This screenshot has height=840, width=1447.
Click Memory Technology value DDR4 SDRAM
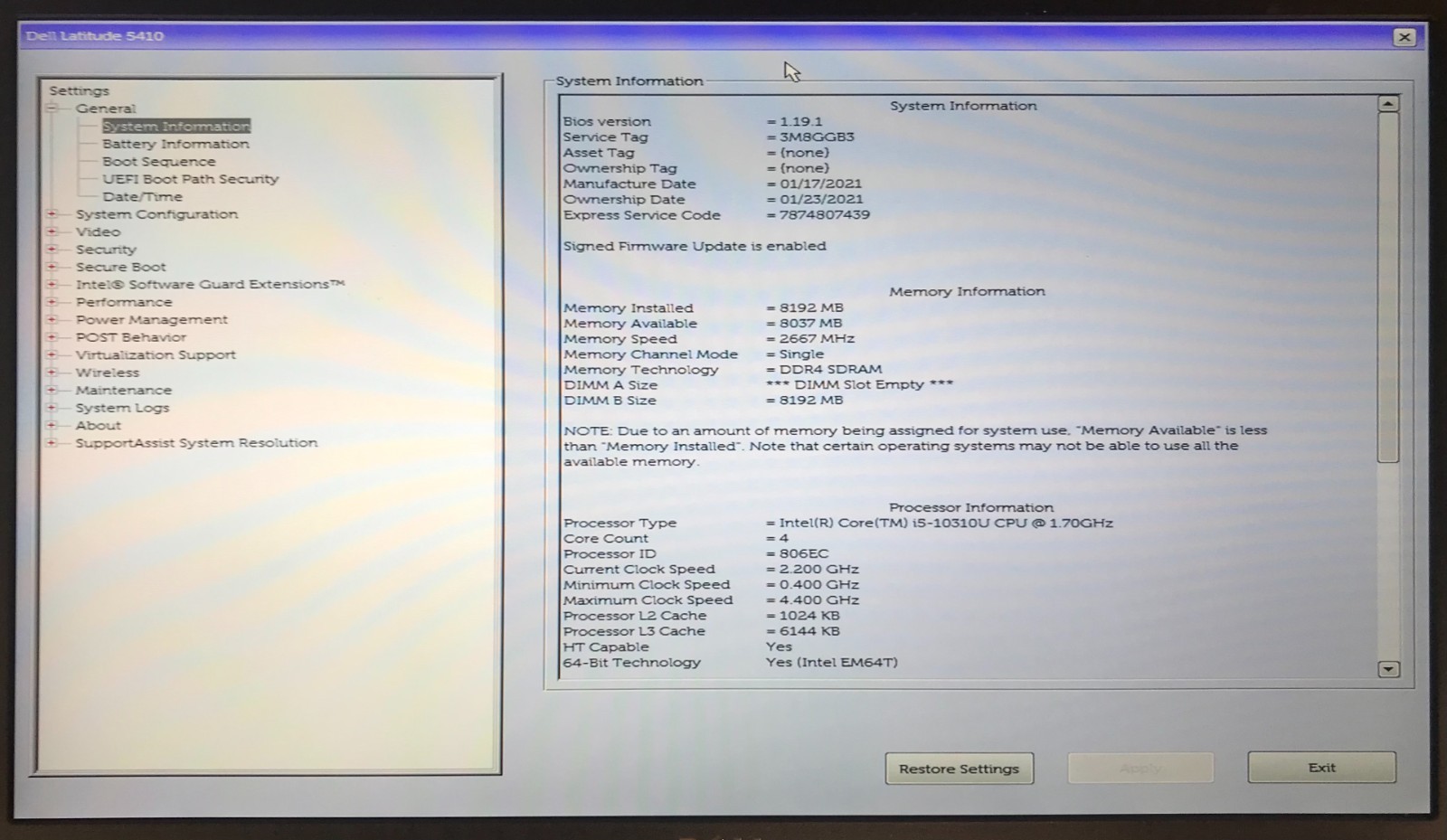(x=830, y=369)
